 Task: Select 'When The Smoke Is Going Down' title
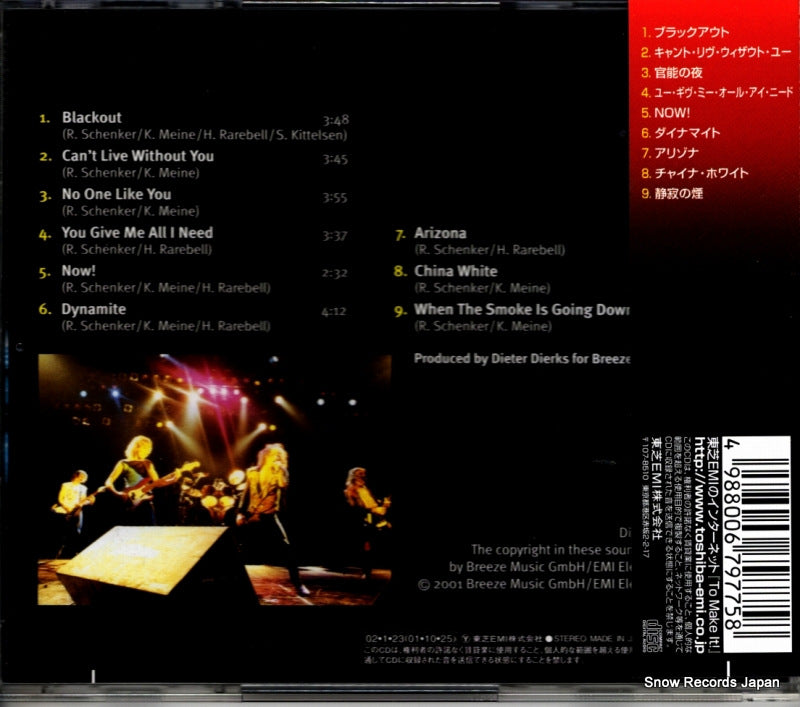pyautogui.click(x=522, y=309)
